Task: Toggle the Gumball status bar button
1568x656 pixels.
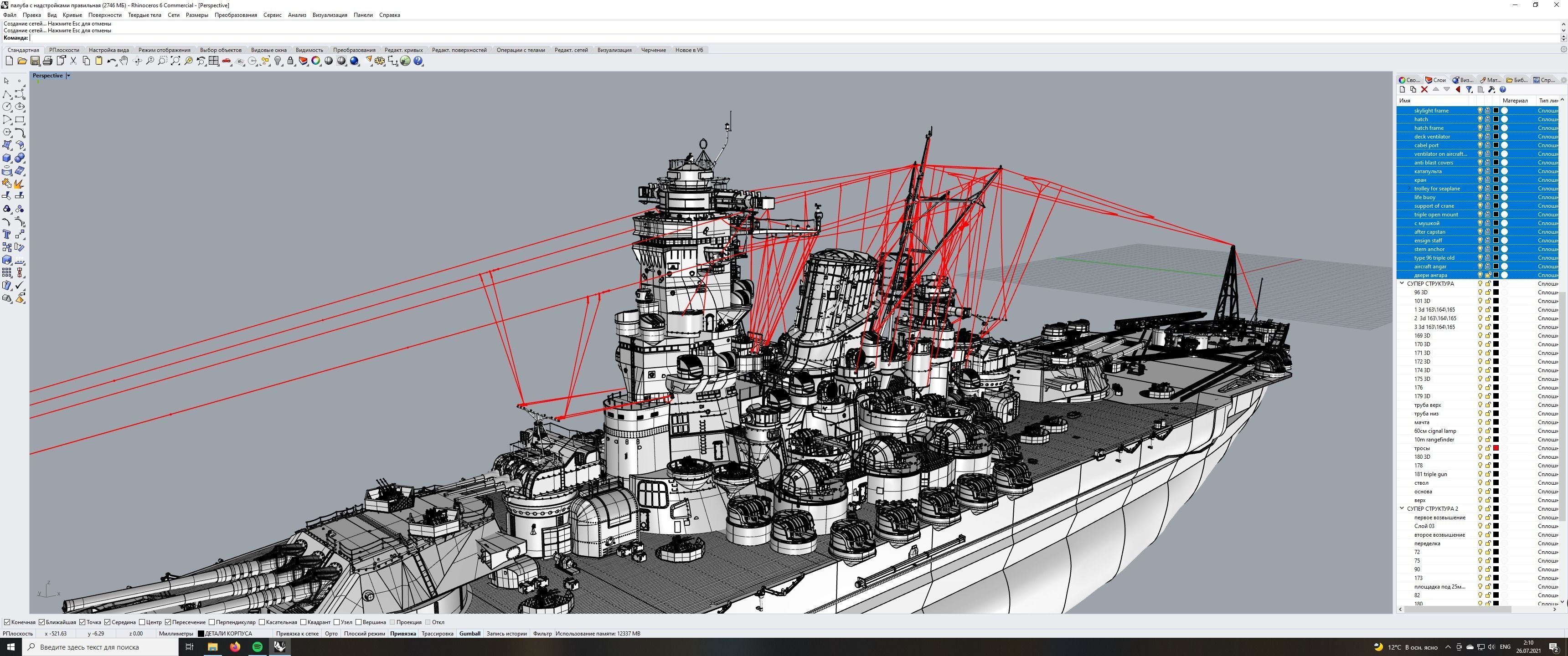Action: 469,634
